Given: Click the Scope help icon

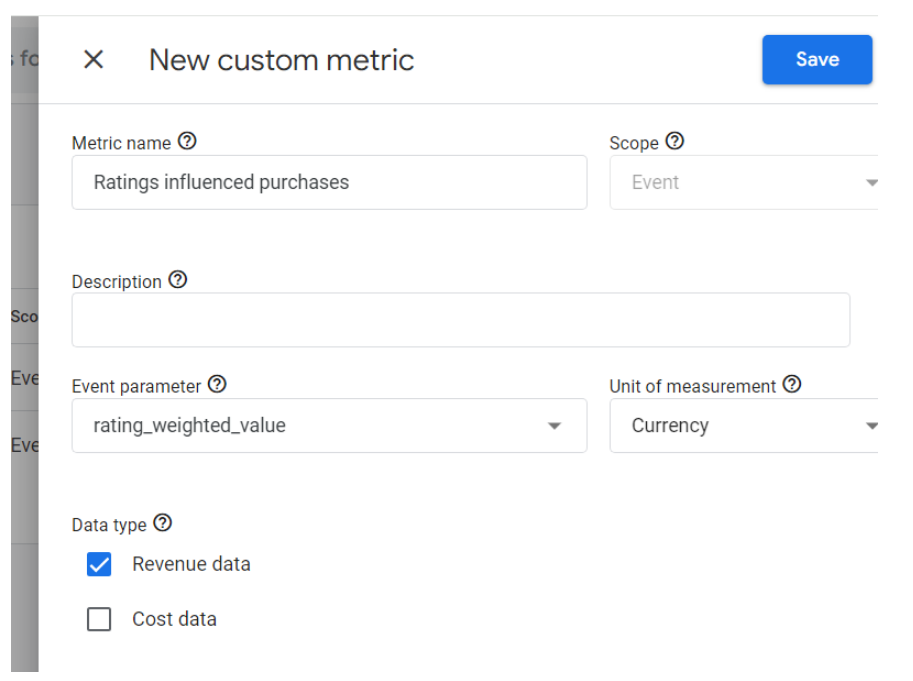Looking at the screenshot, I should 675,141.
